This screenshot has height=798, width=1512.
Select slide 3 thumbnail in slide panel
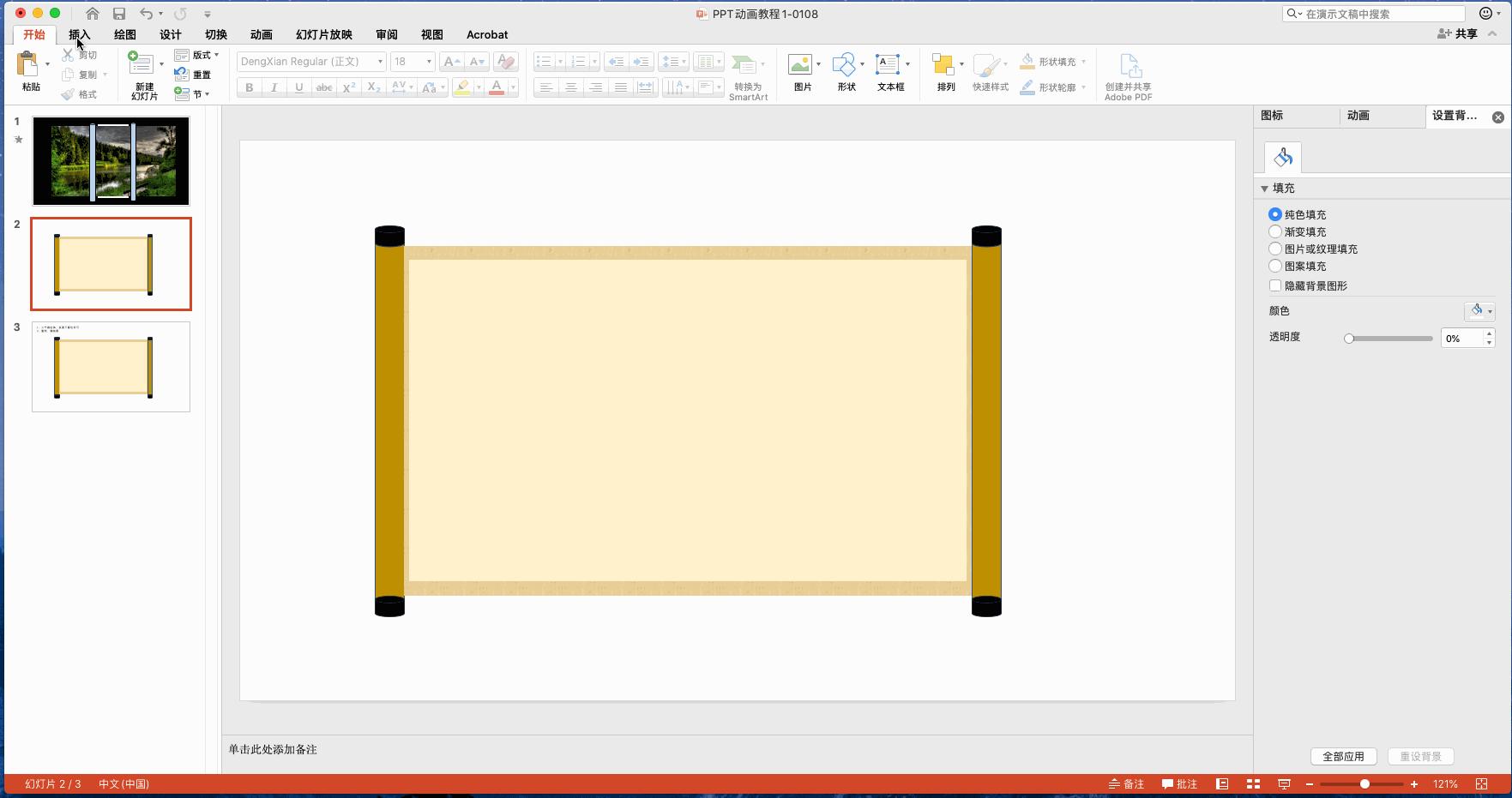point(111,367)
